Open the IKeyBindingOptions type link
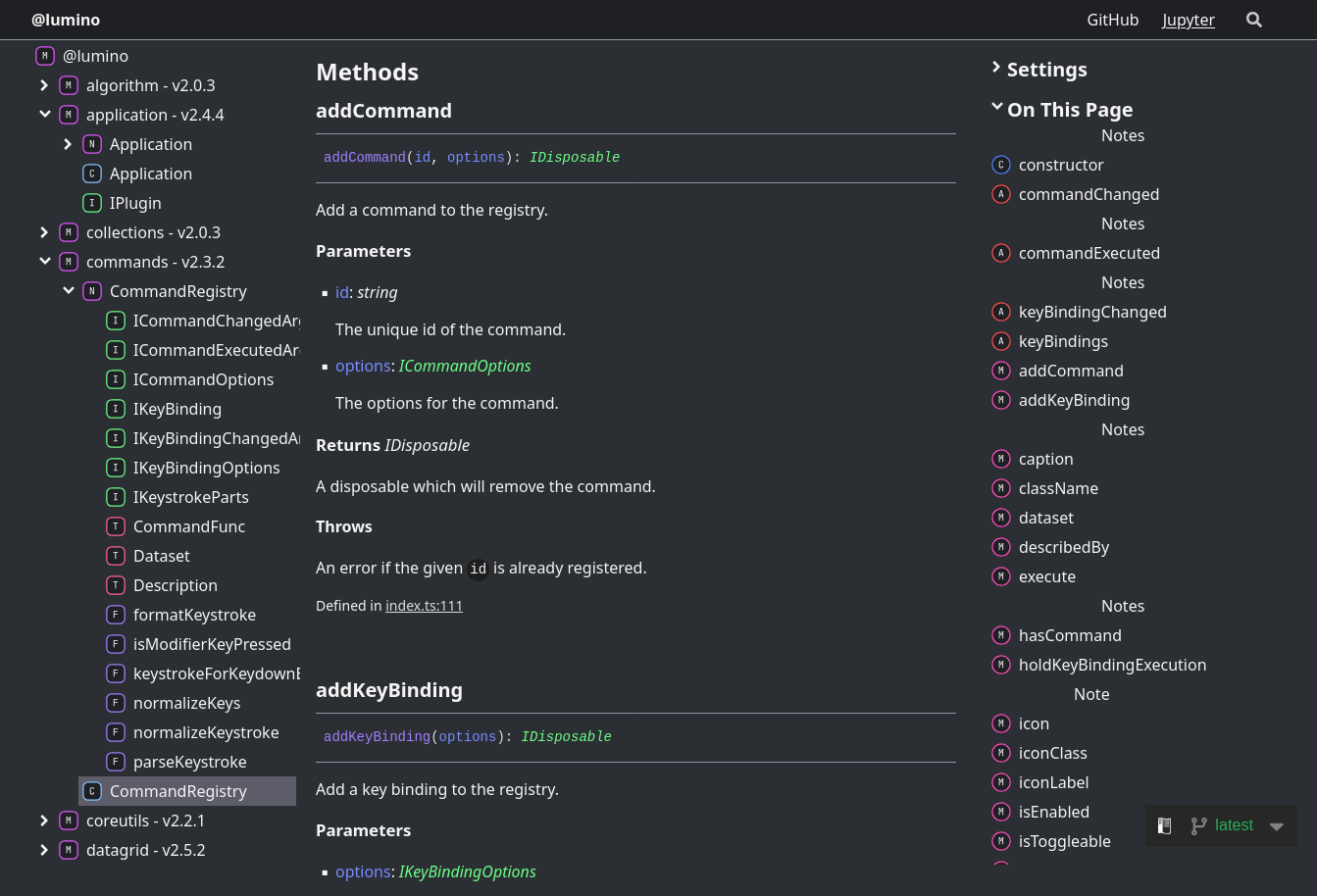Viewport: 1317px width, 896px height. tap(468, 871)
